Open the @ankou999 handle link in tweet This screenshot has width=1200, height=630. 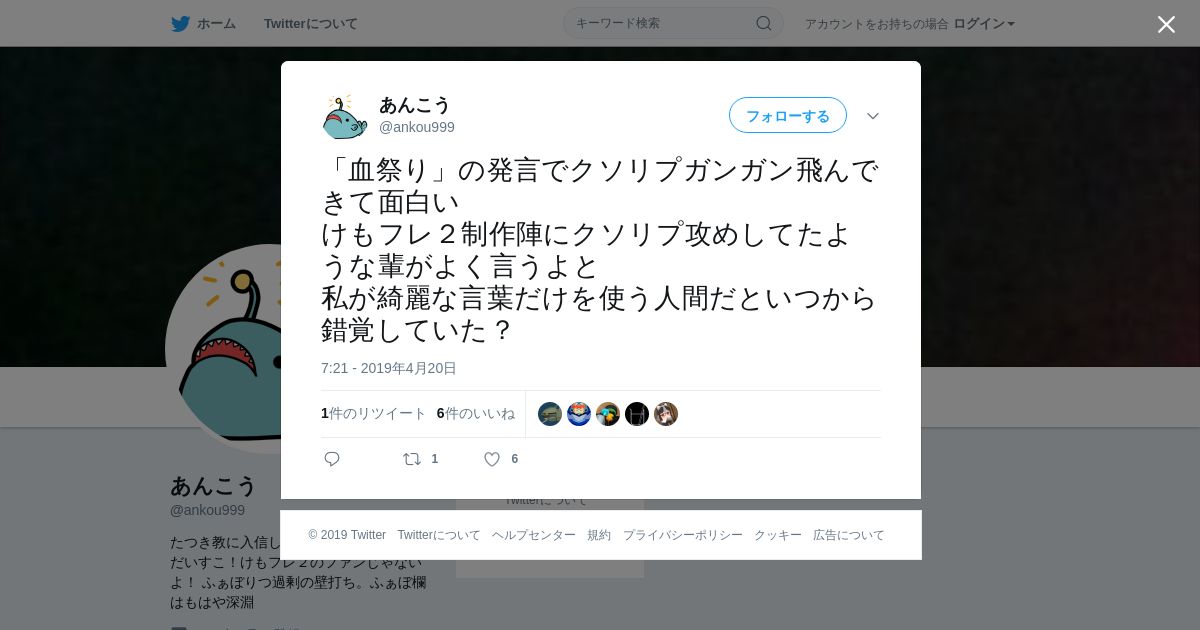[417, 127]
